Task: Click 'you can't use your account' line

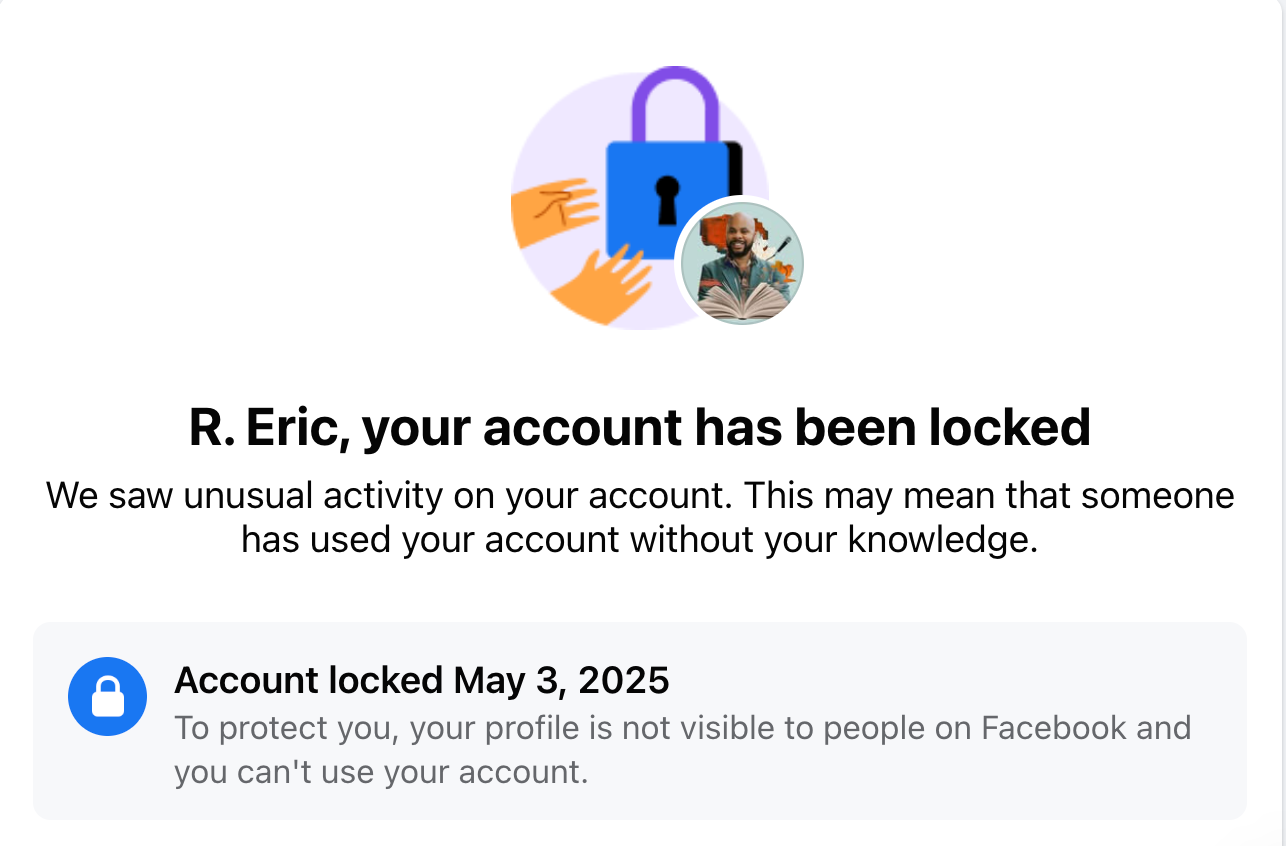Action: click(380, 771)
